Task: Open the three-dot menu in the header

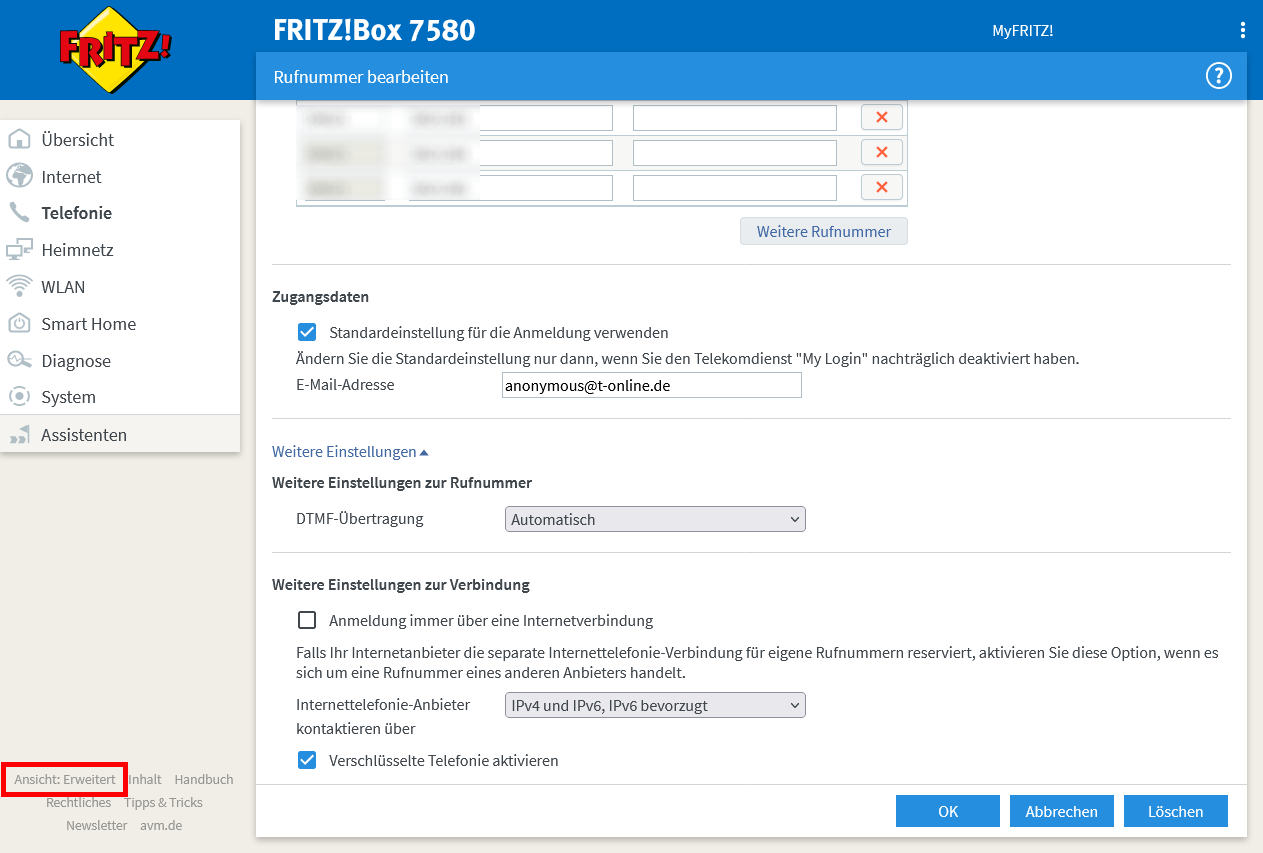Action: pyautogui.click(x=1243, y=29)
